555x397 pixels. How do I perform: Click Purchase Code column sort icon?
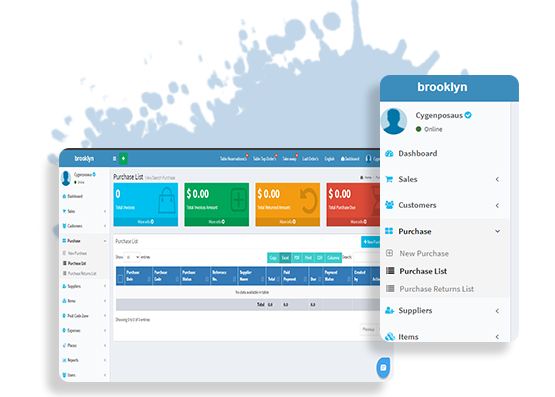177,279
